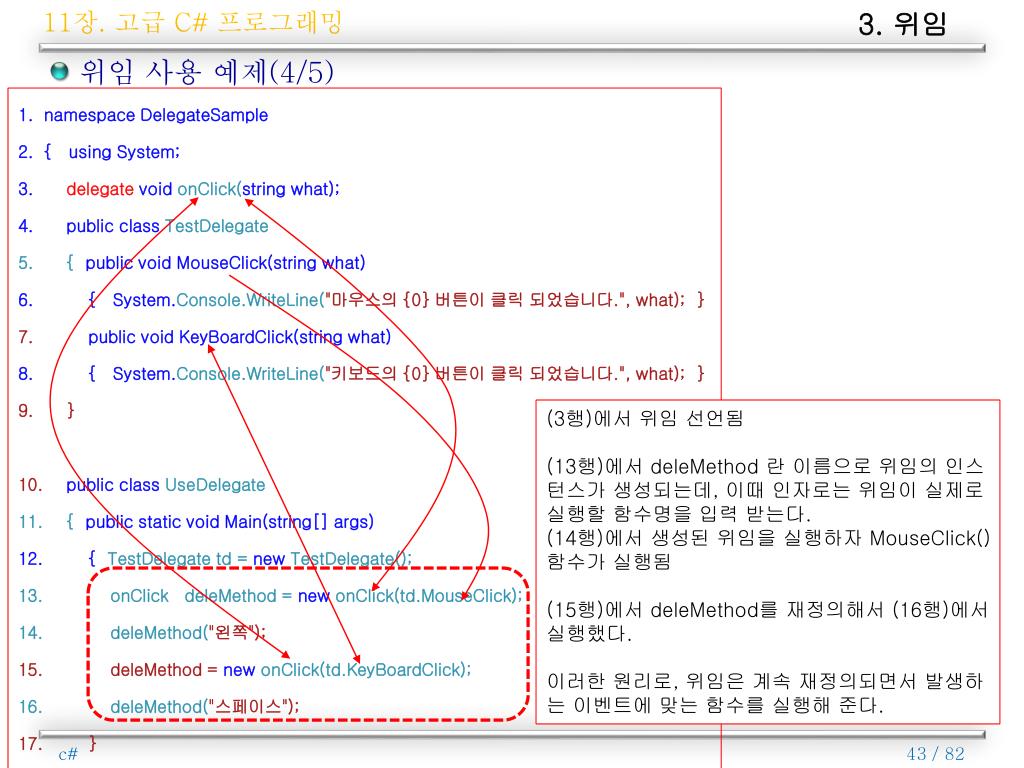Click 'public static void Main(string[] args)'

(229, 522)
